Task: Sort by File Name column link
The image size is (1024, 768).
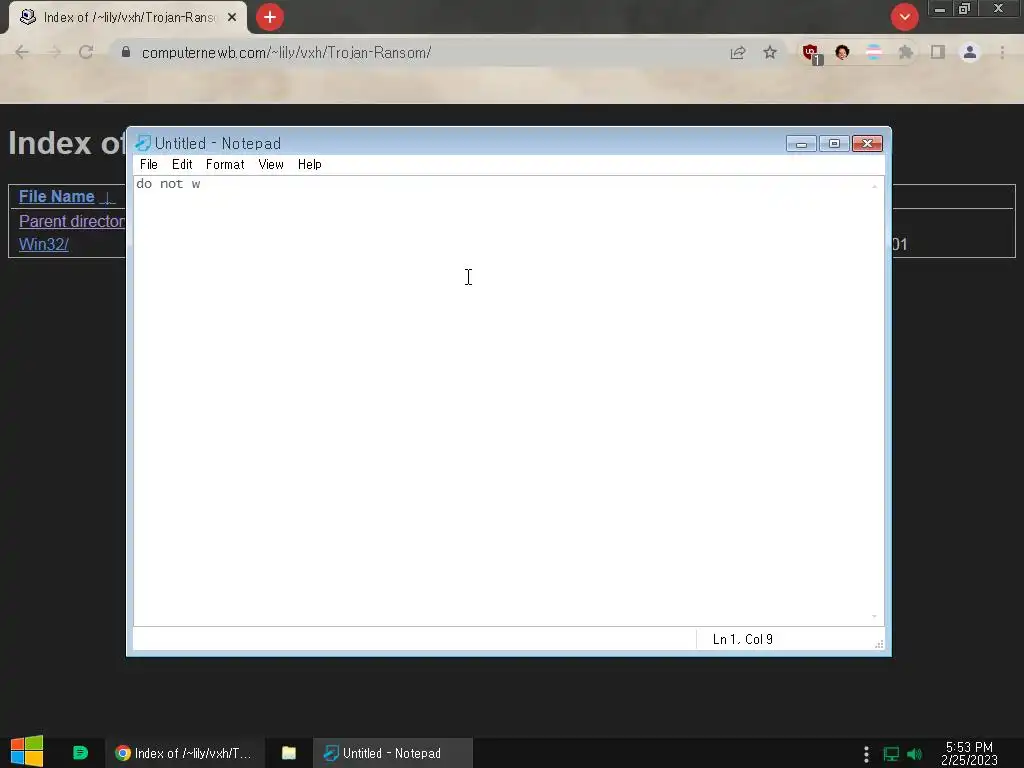Action: (57, 197)
